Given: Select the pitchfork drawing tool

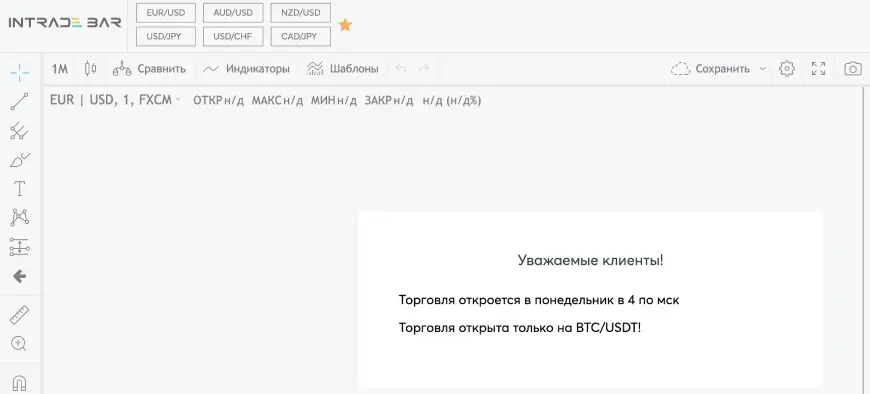Looking at the screenshot, I should click(19, 131).
